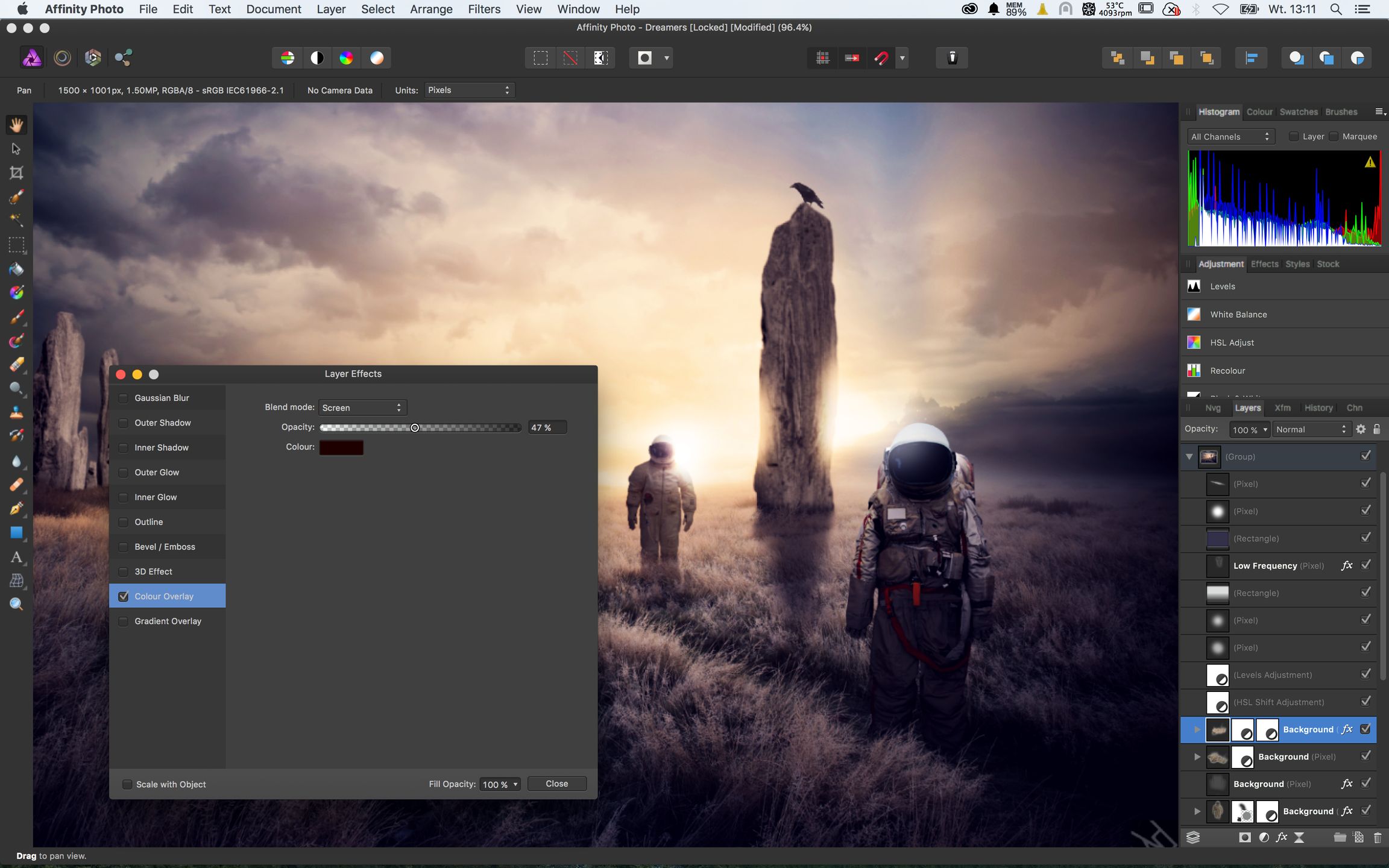
Task: Apply Auto Contrast from toolbar
Action: click(x=317, y=58)
